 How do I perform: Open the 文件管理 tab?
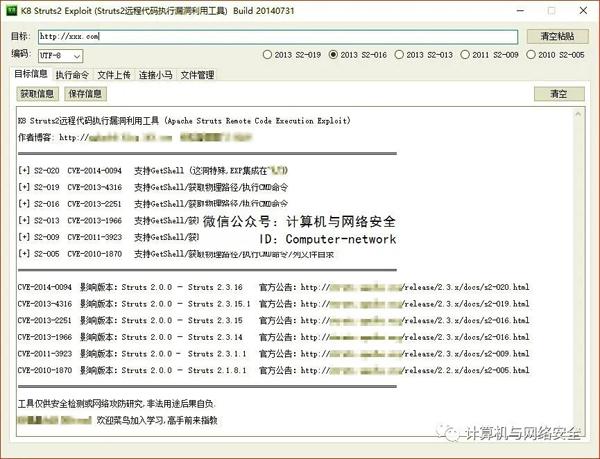[x=197, y=75]
